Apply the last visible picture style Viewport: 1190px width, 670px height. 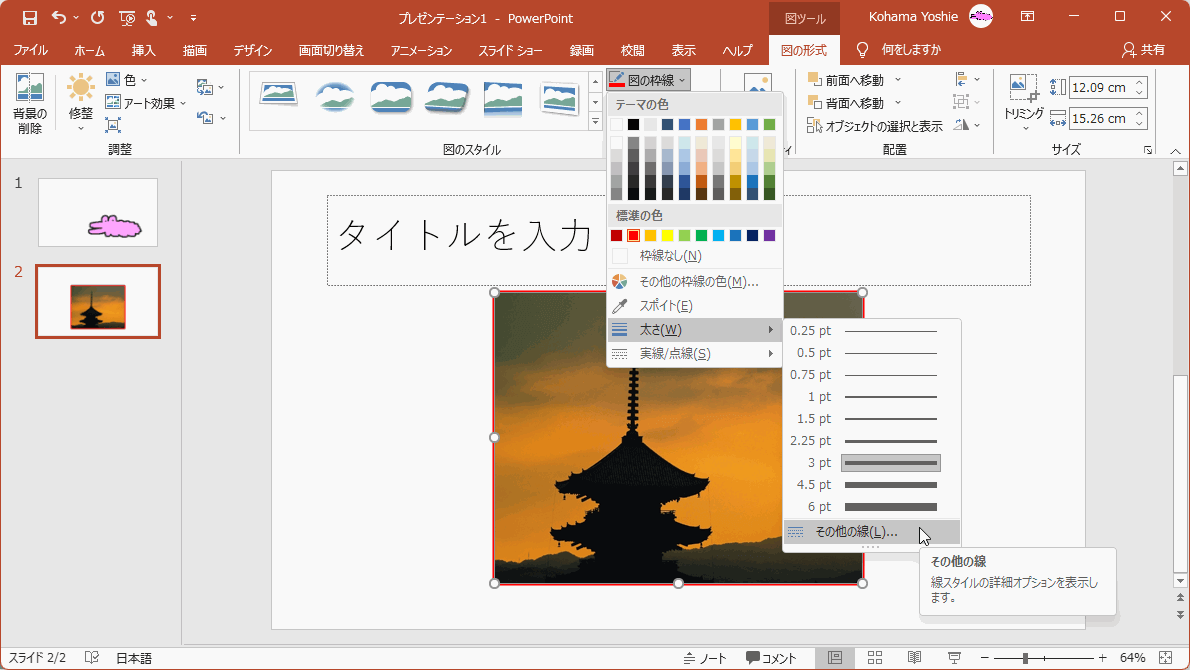point(559,97)
